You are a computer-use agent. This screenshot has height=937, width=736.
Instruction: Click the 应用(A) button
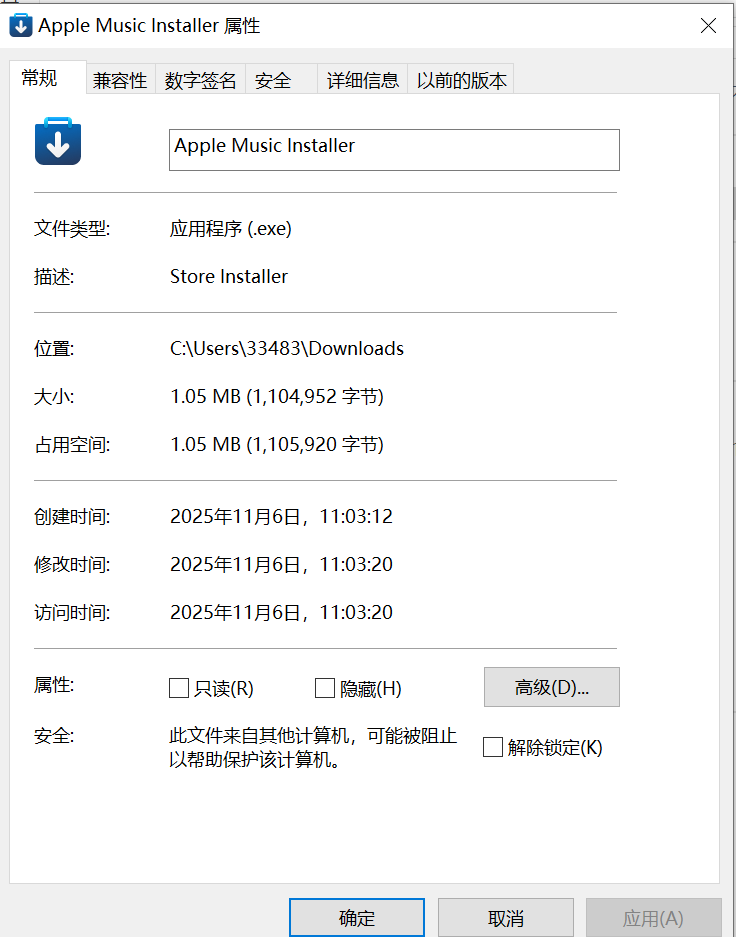coord(652,918)
